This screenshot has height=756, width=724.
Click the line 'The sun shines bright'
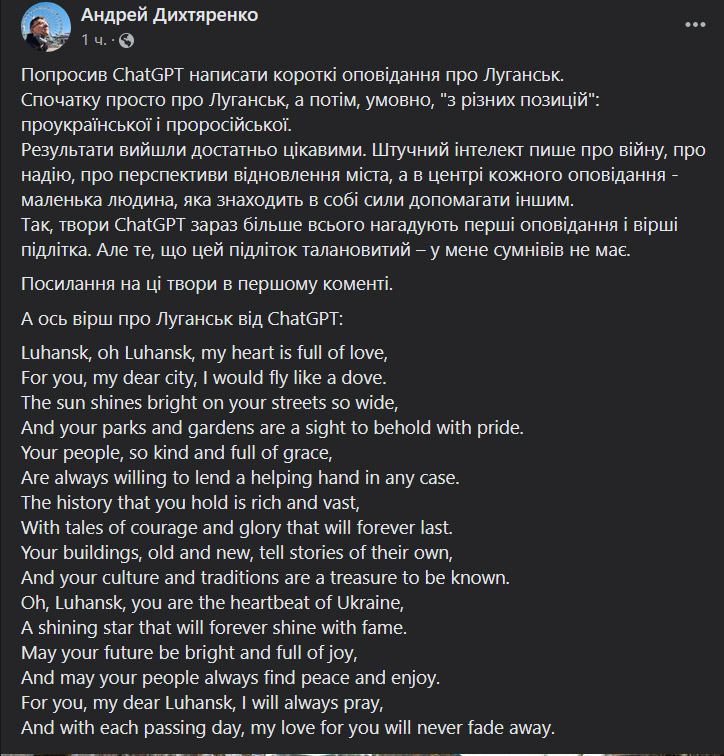click(209, 403)
